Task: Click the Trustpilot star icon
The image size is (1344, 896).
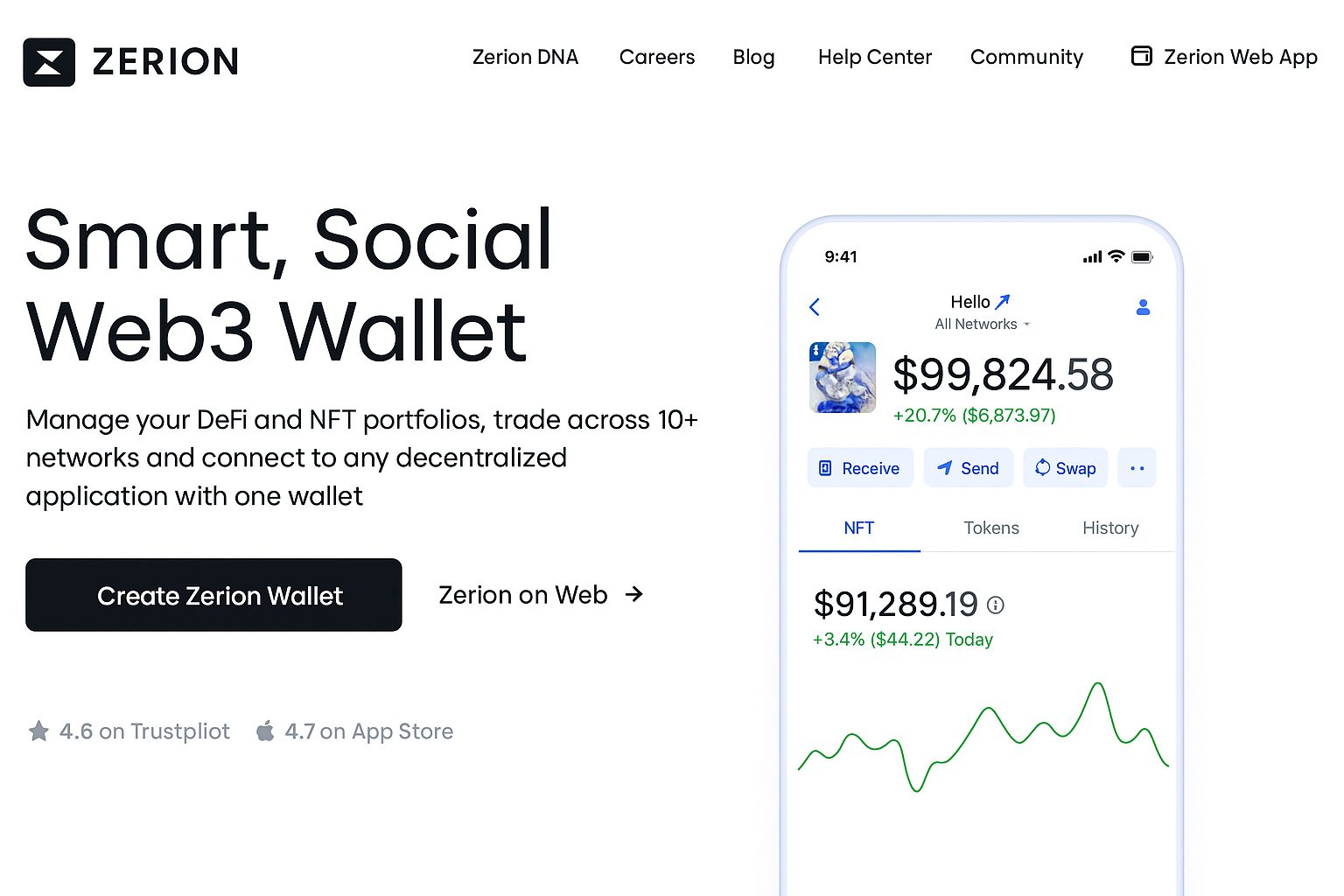Action: [38, 731]
